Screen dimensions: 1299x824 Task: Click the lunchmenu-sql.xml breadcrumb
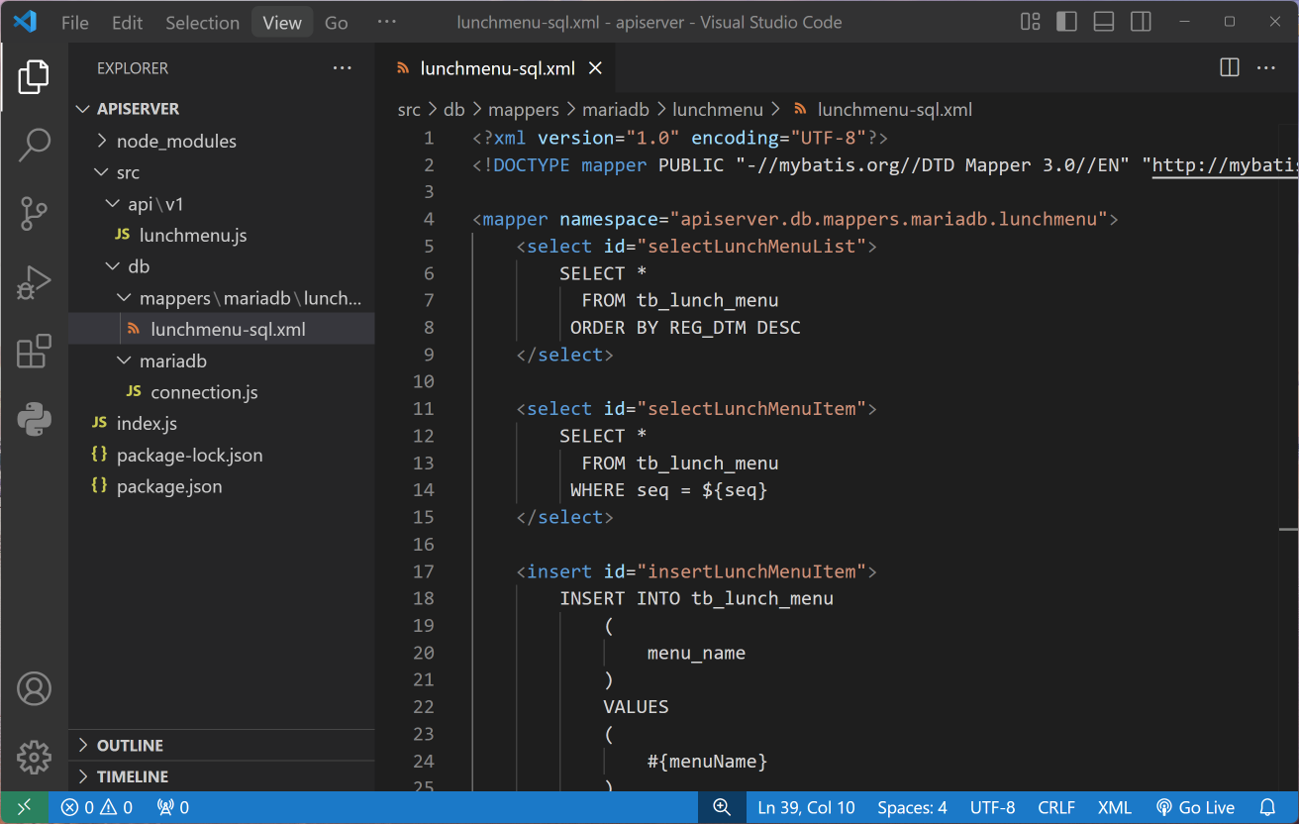coord(883,110)
